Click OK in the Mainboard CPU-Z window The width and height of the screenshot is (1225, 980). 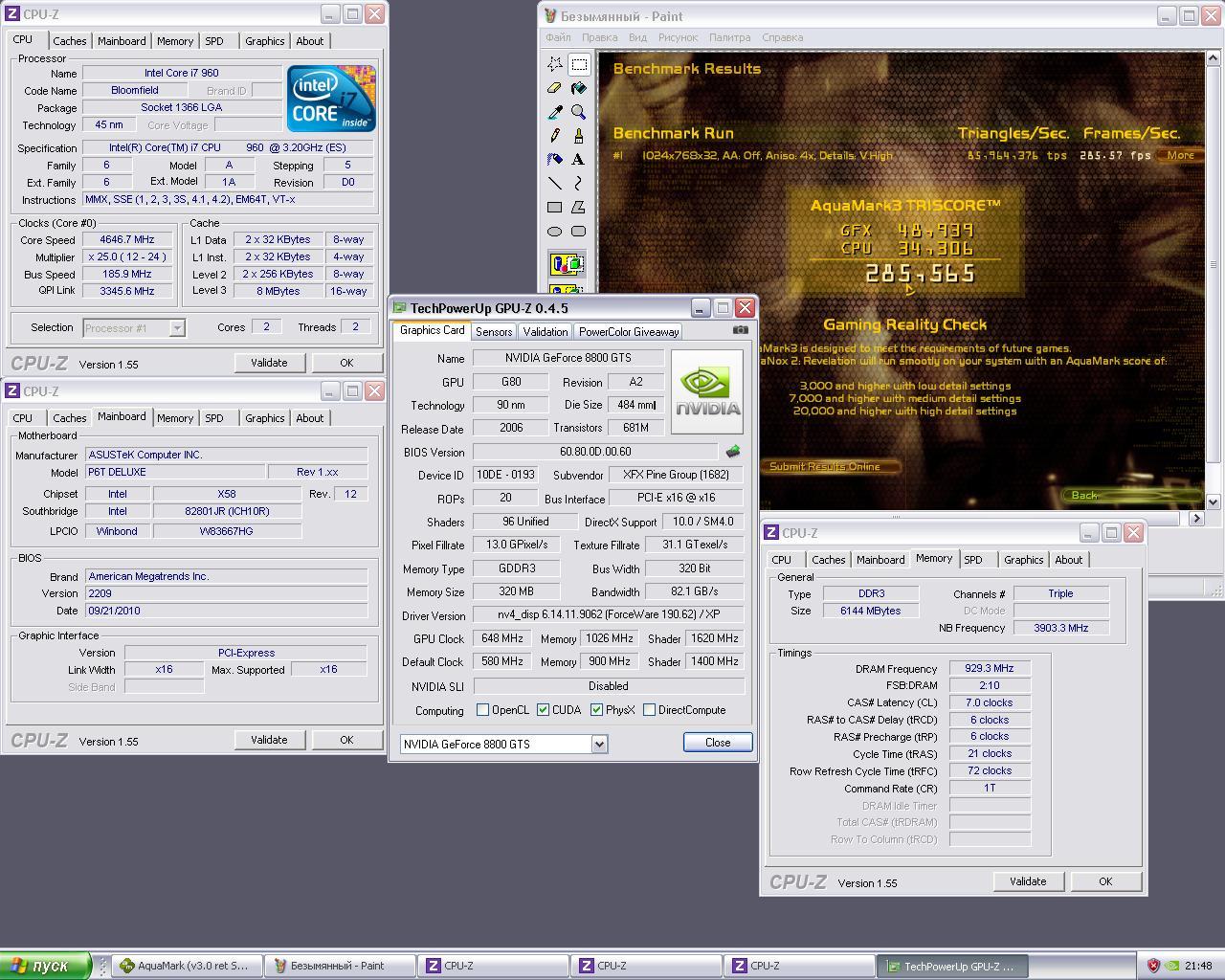[x=346, y=740]
